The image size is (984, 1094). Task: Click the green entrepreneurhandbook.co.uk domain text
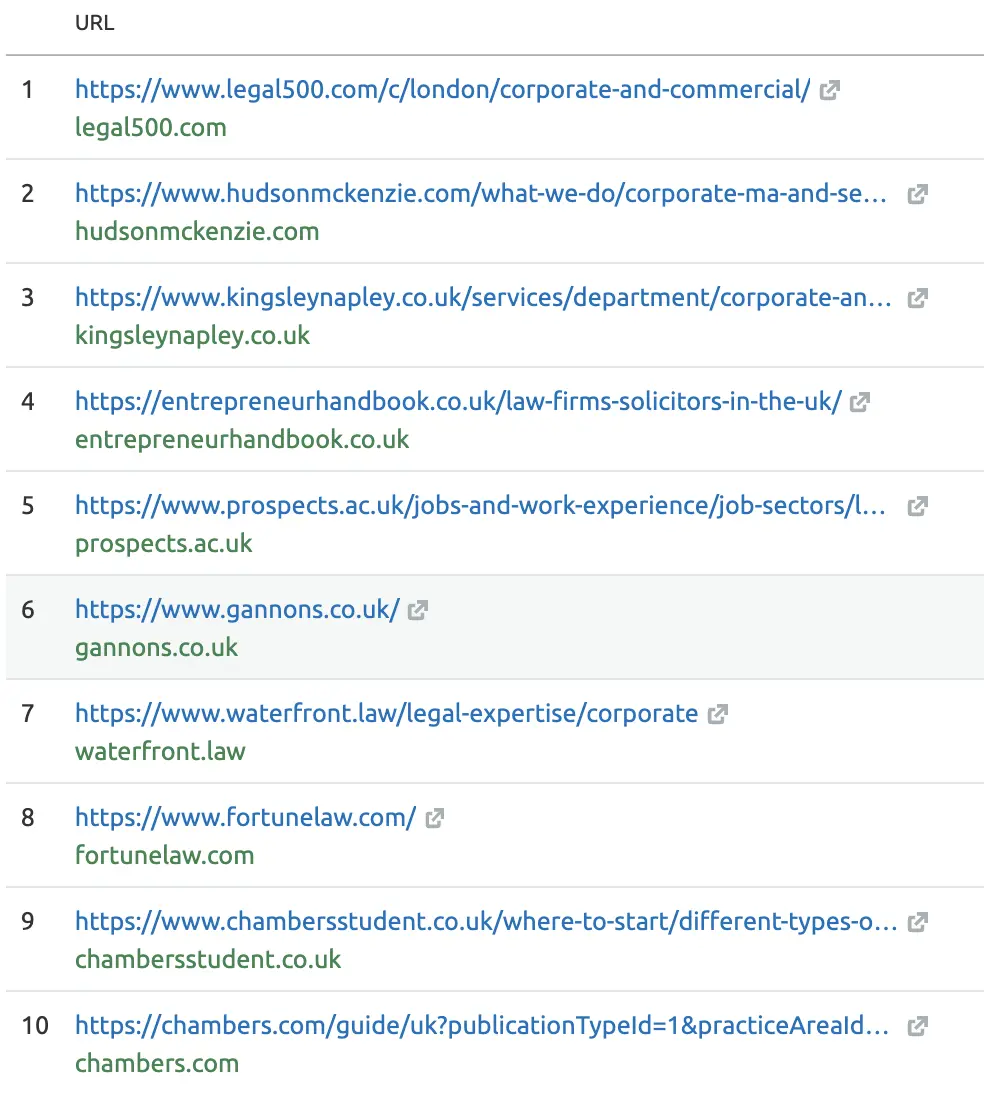[242, 440]
